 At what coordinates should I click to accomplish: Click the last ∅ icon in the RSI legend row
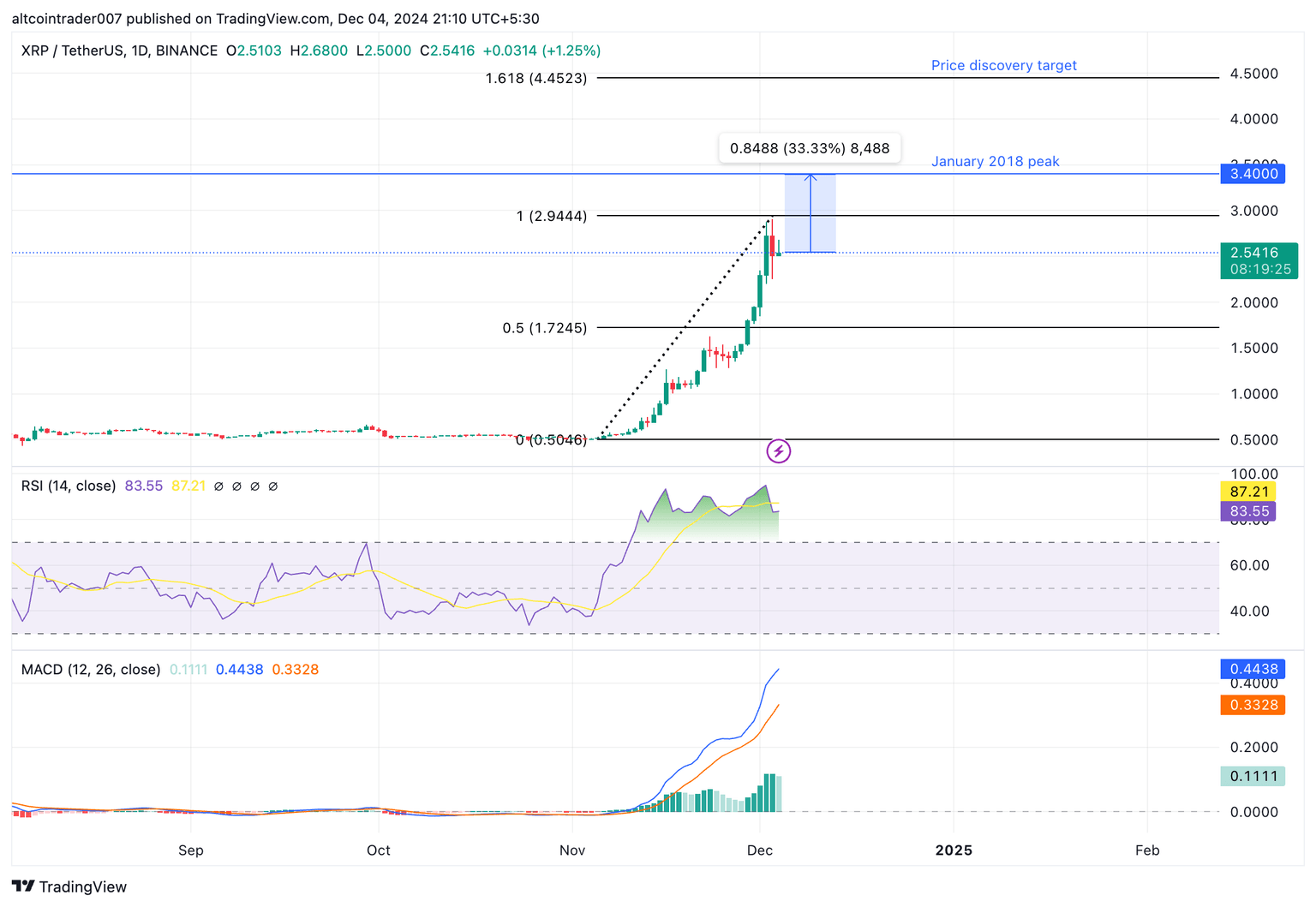pos(272,486)
